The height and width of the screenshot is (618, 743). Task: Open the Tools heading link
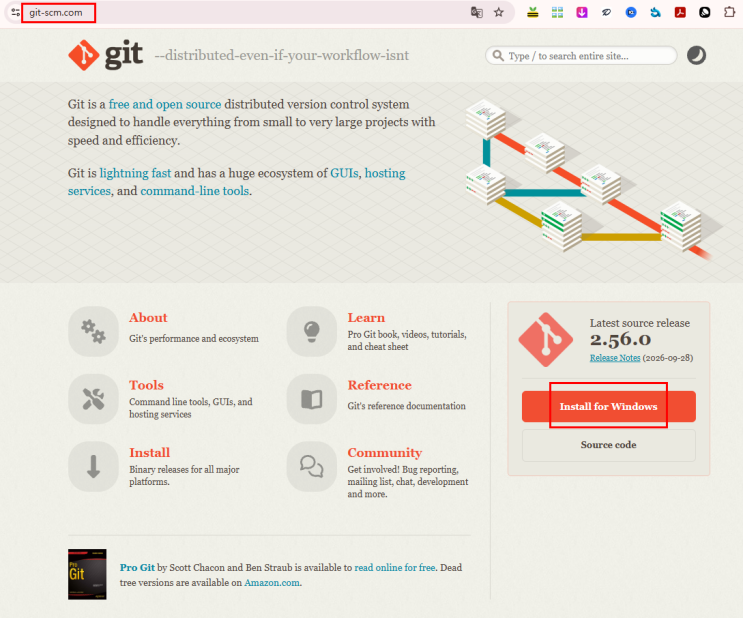pyautogui.click(x=146, y=385)
